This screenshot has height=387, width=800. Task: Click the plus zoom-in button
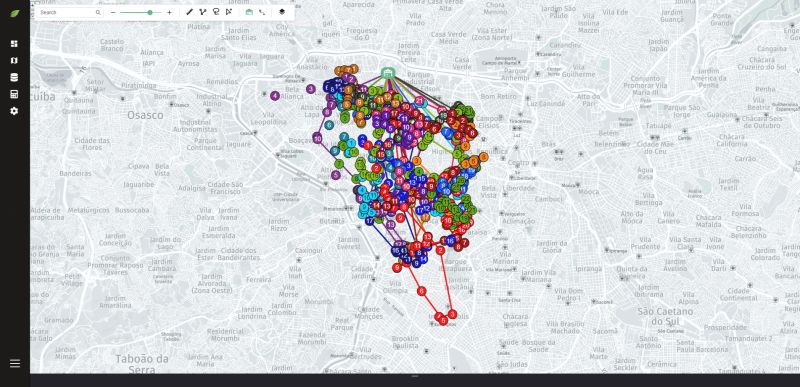click(169, 12)
